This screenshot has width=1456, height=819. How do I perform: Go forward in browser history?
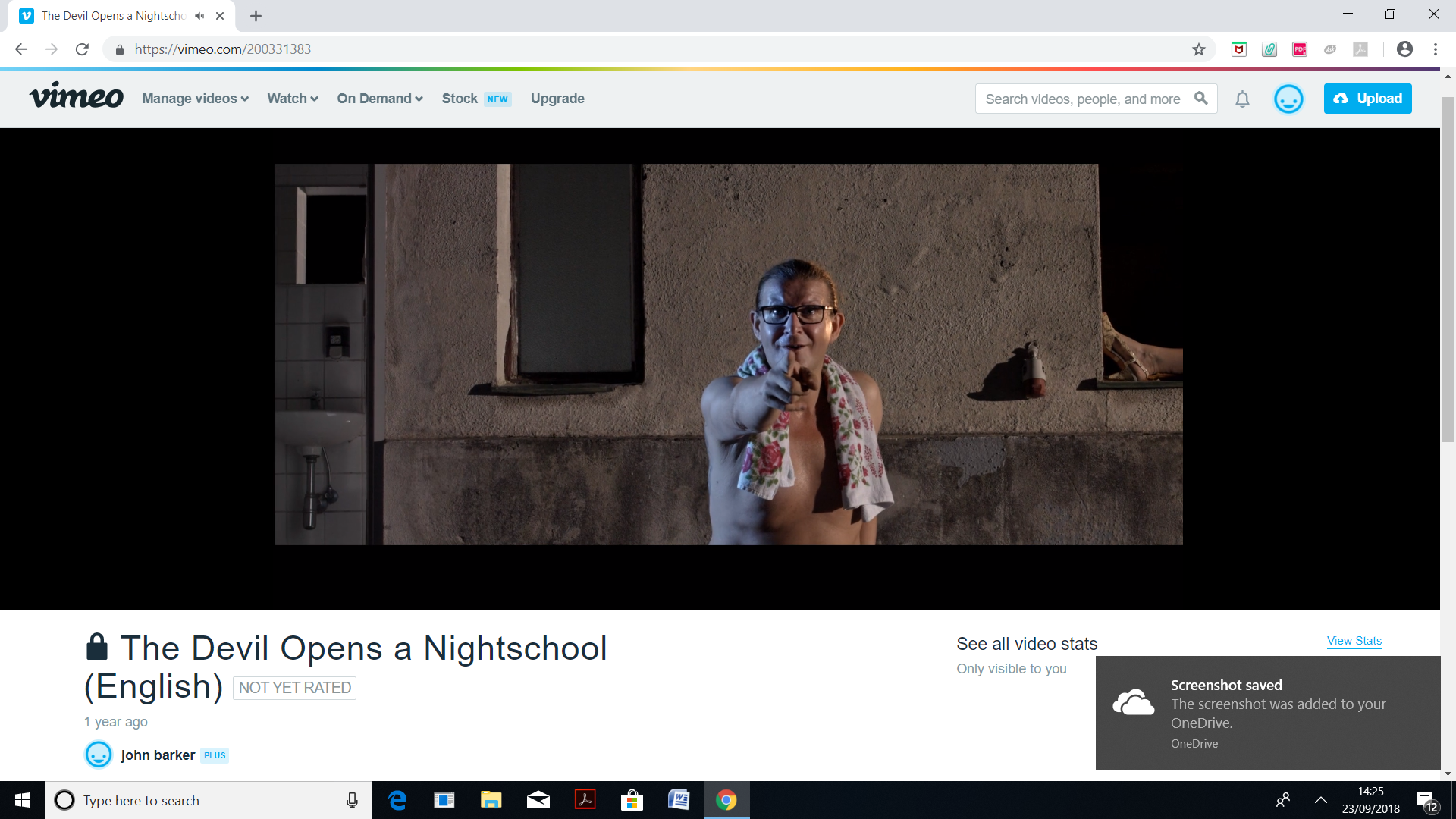point(52,49)
